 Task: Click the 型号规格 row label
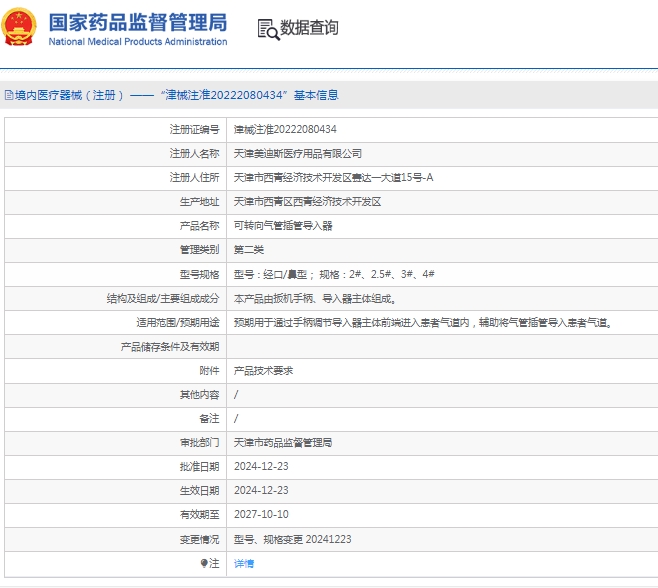tap(199, 274)
